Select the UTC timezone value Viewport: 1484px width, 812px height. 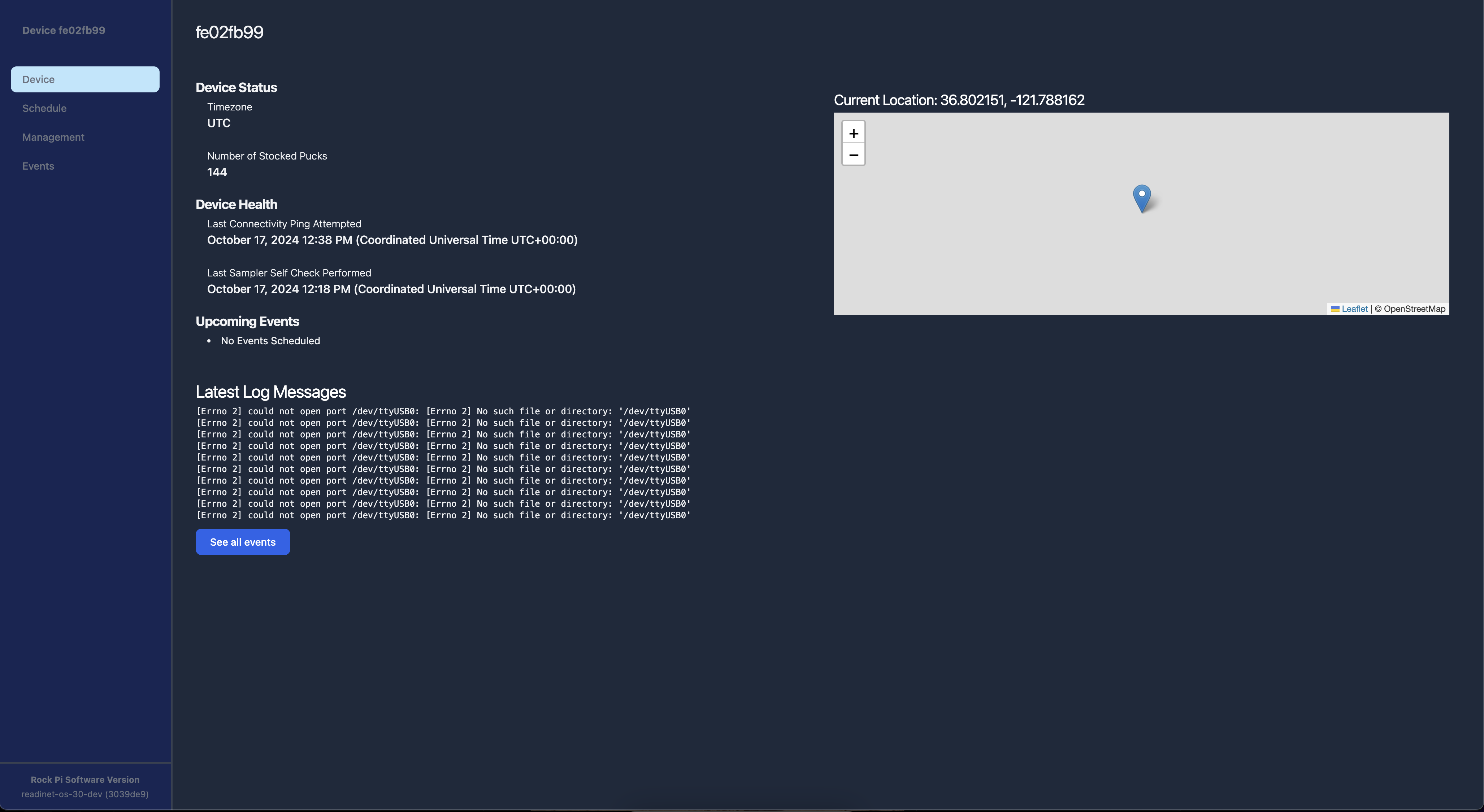pyautogui.click(x=219, y=123)
